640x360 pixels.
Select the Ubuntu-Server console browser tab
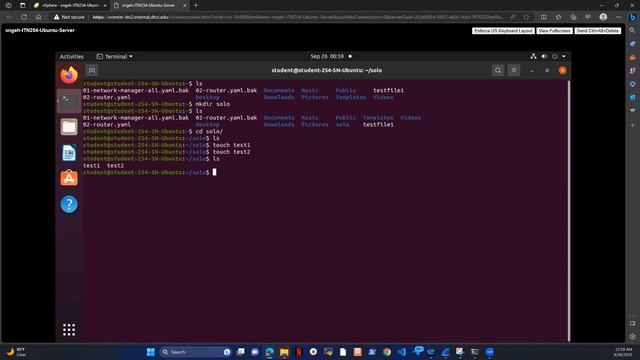click(x=149, y=5)
